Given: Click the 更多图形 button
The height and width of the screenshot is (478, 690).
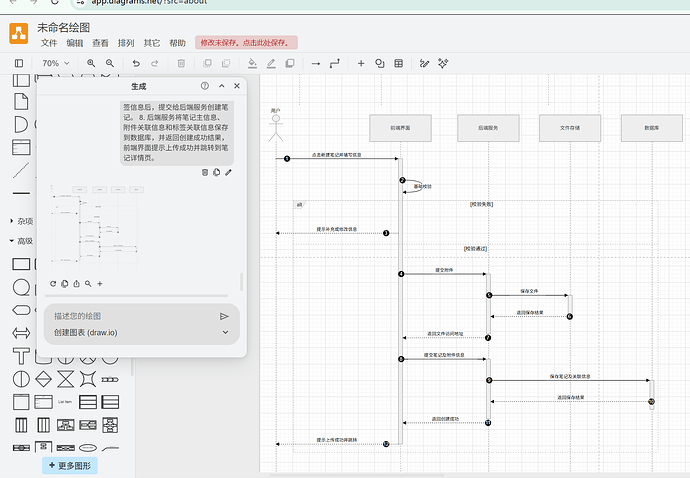Looking at the screenshot, I should (70, 465).
